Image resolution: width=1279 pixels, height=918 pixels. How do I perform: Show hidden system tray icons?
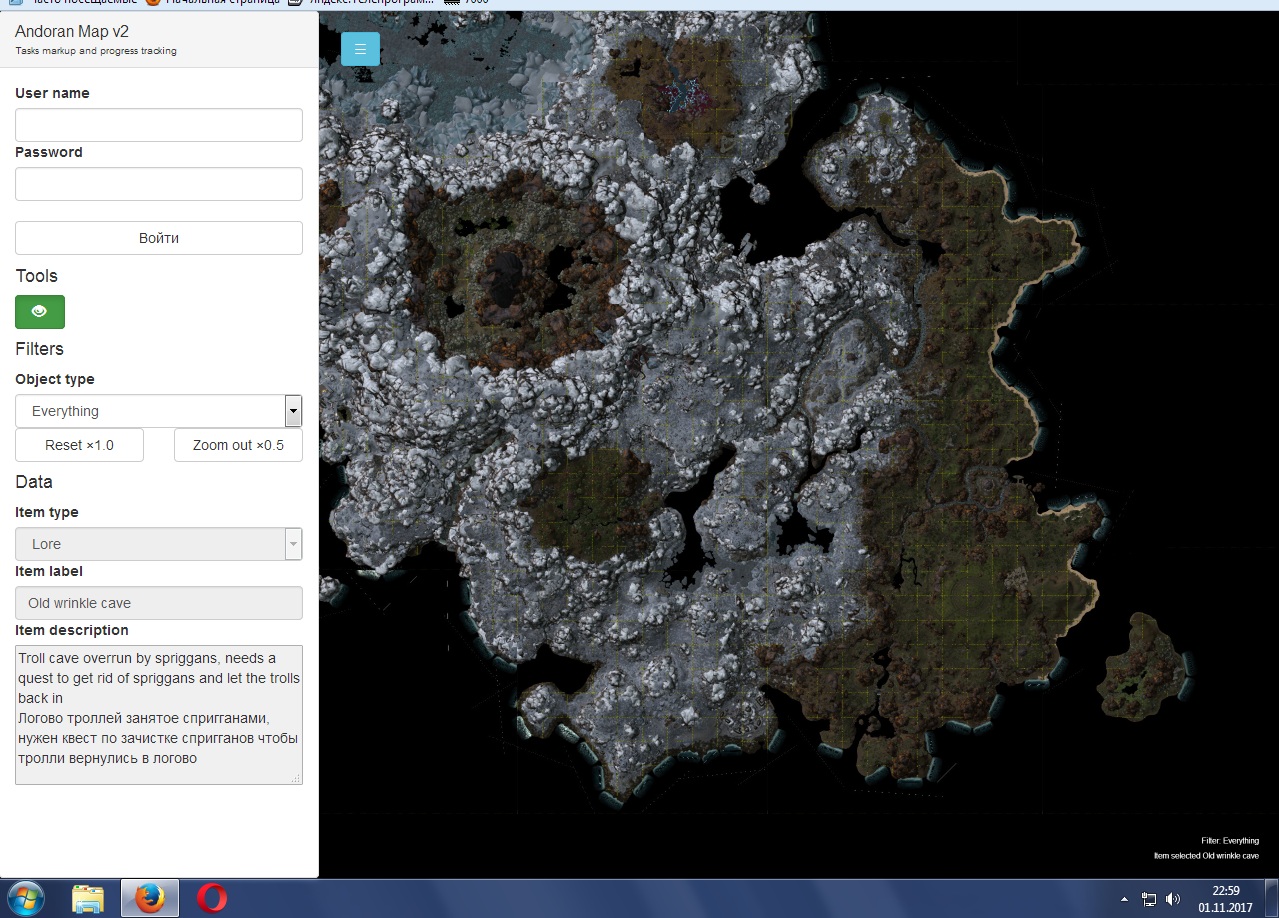point(1124,899)
